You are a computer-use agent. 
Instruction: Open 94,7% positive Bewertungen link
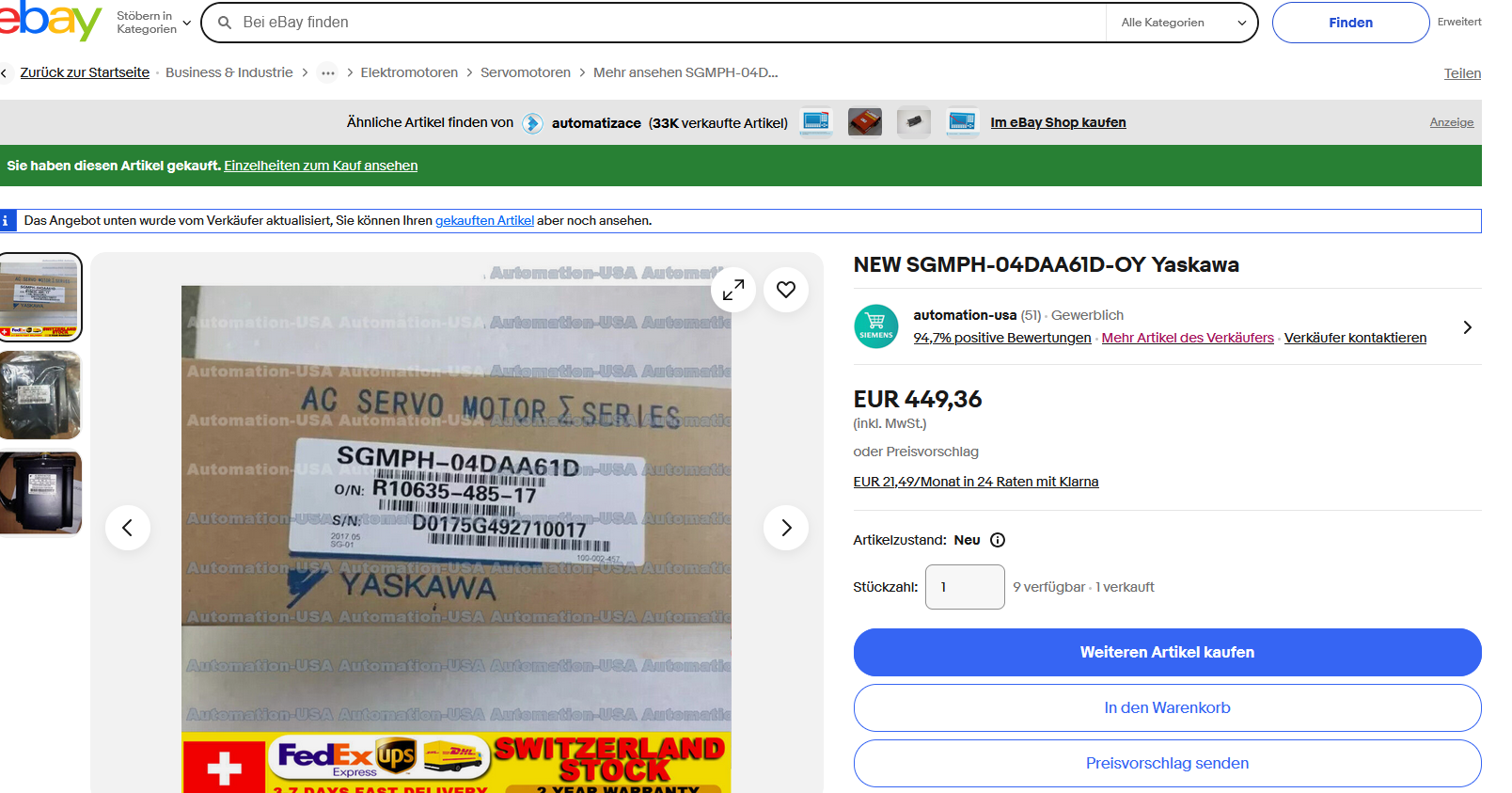1002,338
